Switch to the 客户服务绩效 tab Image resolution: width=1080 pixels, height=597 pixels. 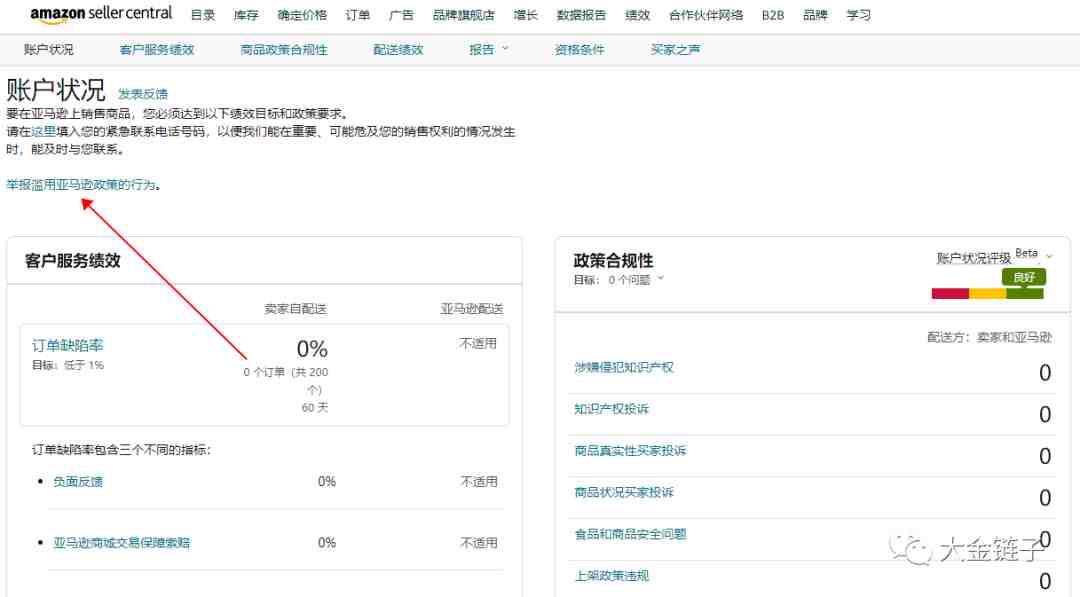click(x=156, y=49)
